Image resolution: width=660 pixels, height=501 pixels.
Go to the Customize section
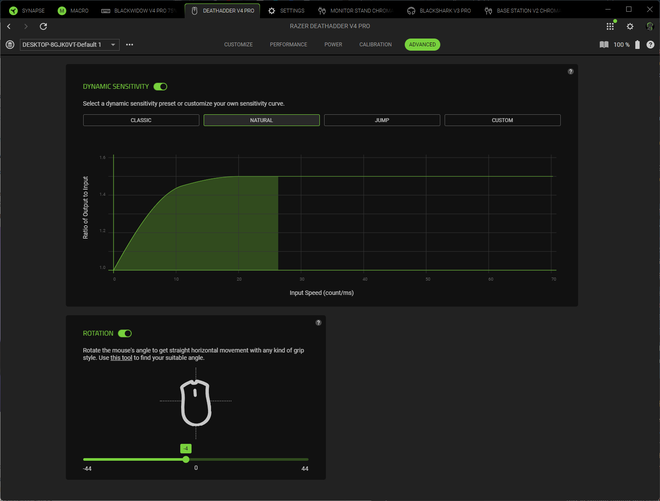(238, 44)
